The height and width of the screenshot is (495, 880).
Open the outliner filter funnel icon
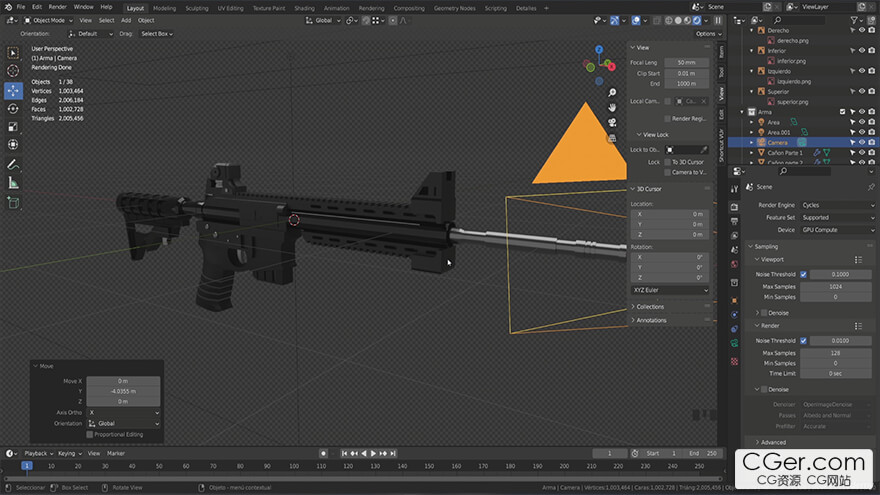pos(855,20)
